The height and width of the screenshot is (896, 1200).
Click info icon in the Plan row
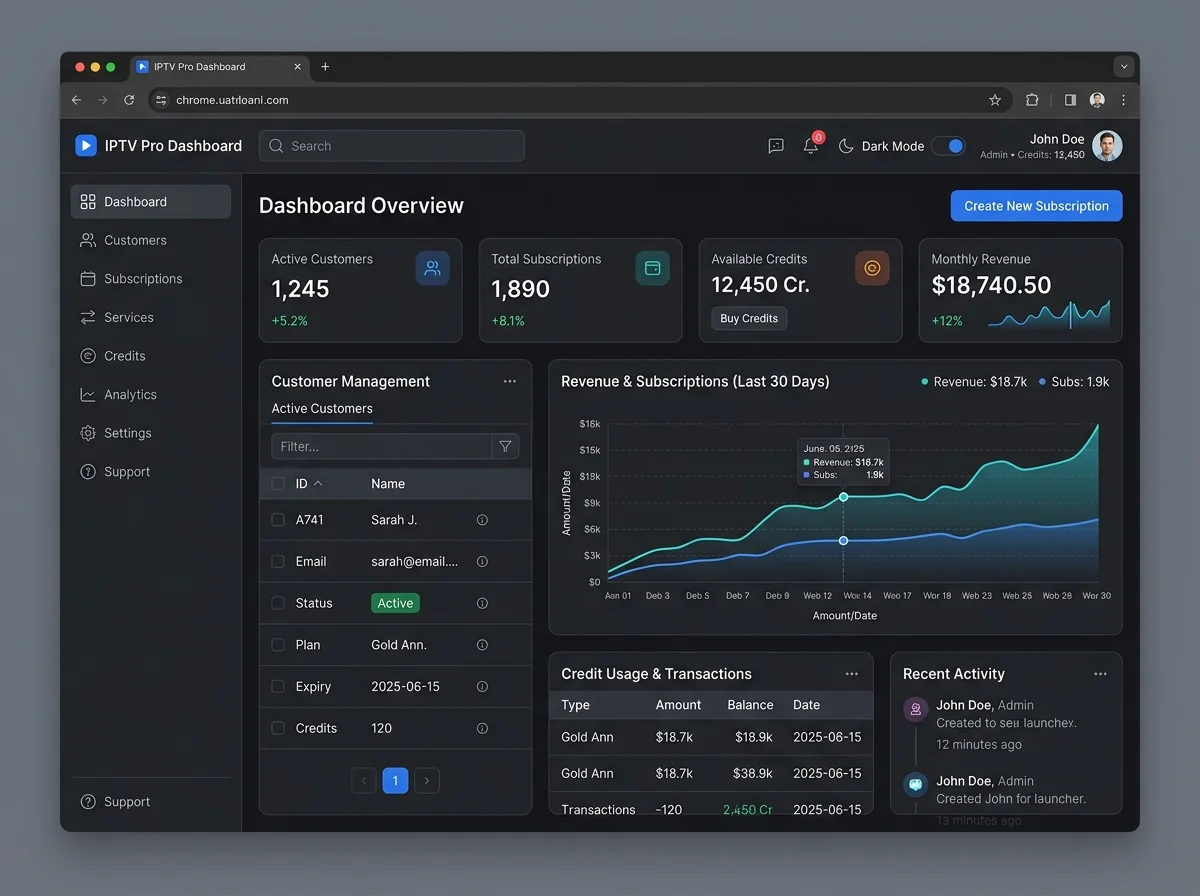click(482, 645)
